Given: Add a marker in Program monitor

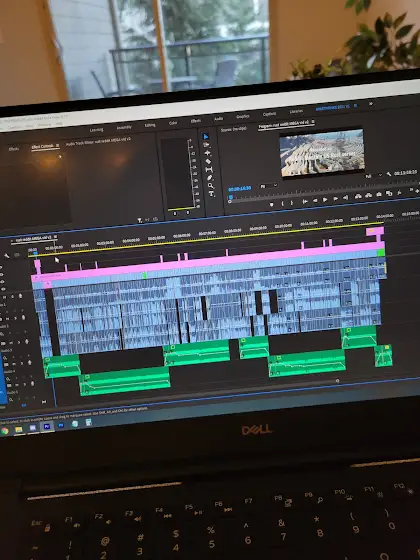Looking at the screenshot, I should 271,204.
